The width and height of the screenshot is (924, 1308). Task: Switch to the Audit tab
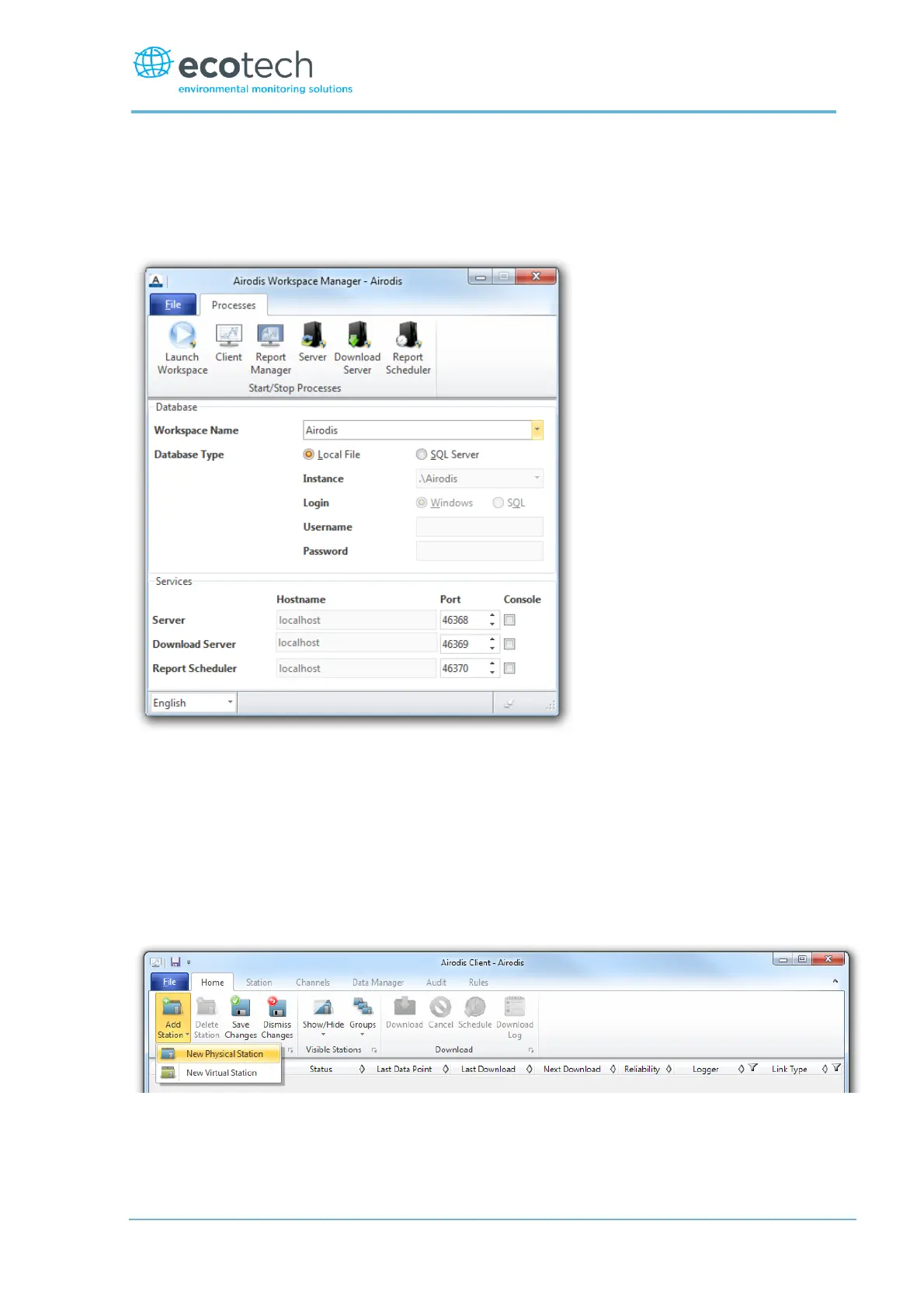pyautogui.click(x=436, y=983)
